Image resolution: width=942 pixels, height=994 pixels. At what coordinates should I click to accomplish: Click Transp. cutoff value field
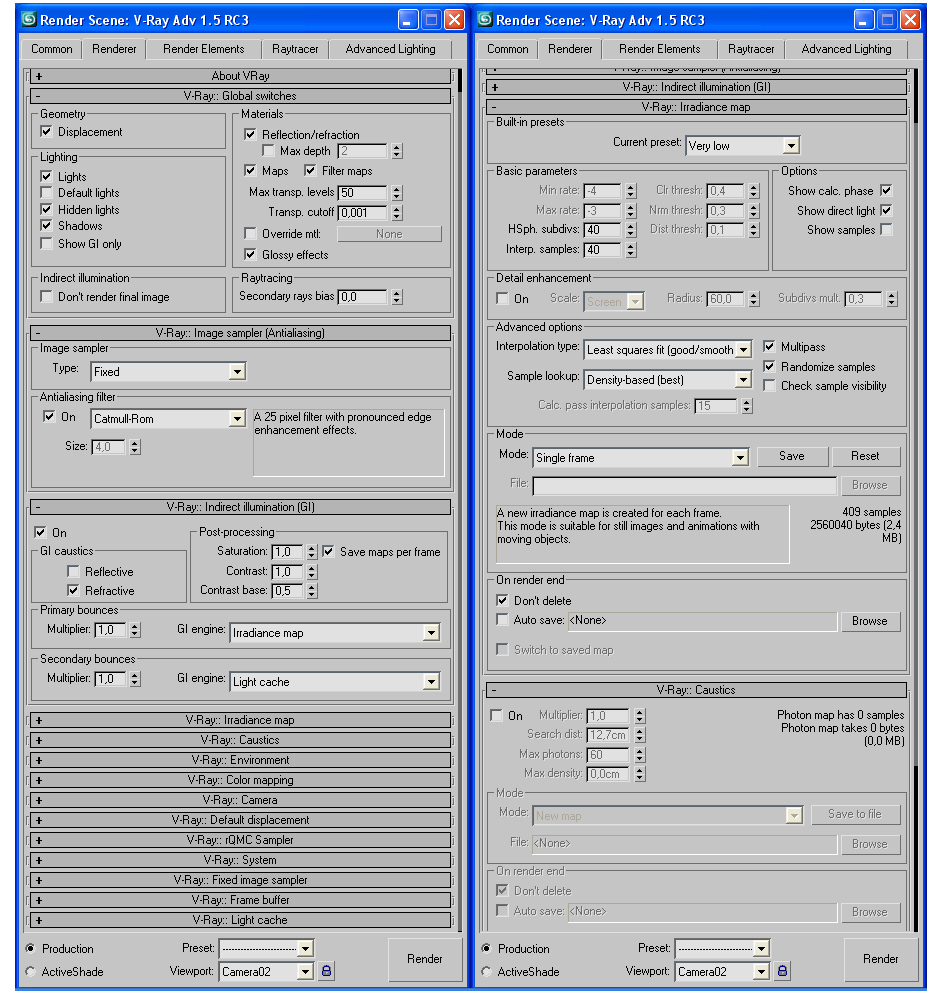(x=363, y=213)
